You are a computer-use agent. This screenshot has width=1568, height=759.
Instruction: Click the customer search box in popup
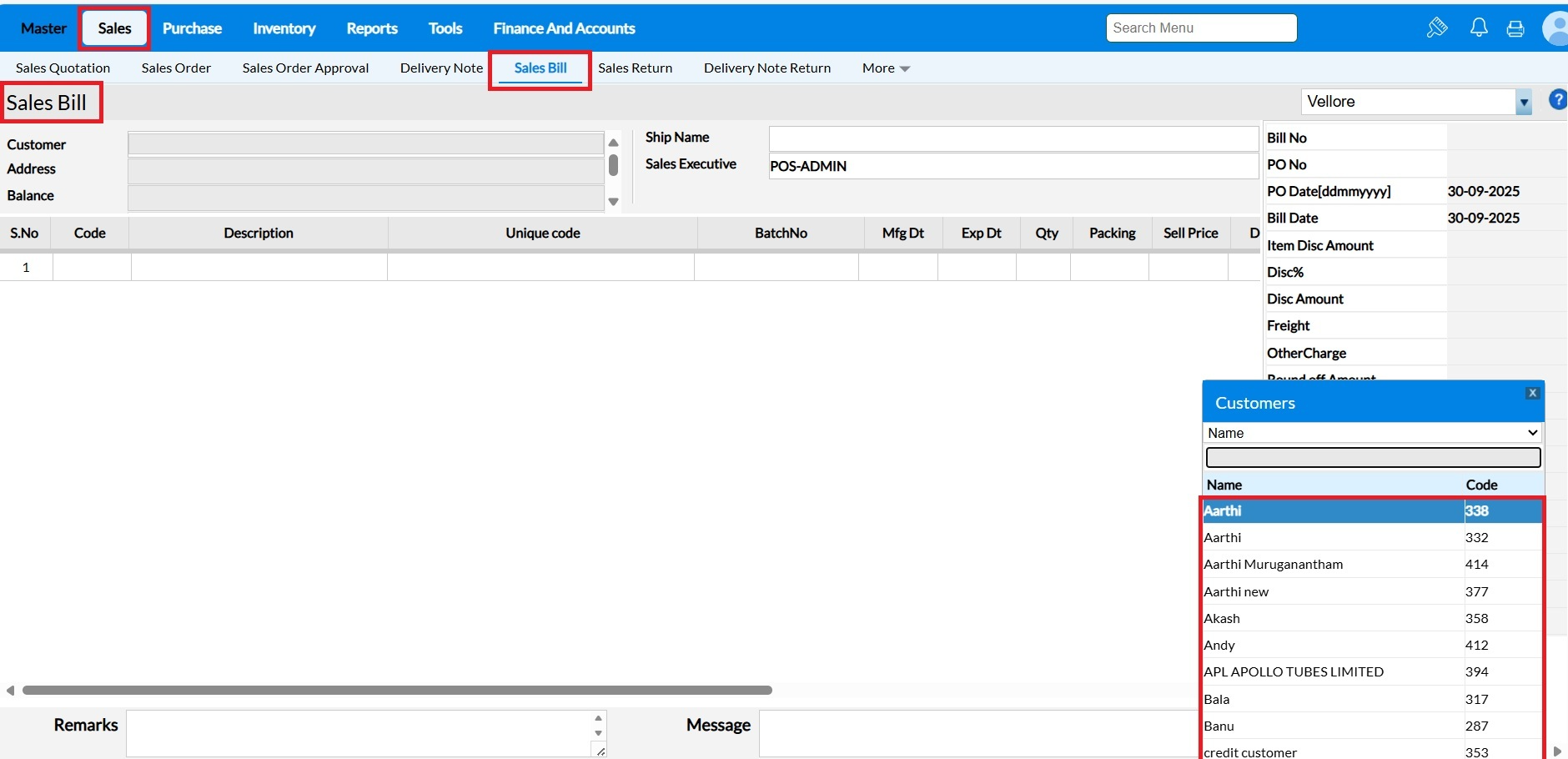(1373, 458)
